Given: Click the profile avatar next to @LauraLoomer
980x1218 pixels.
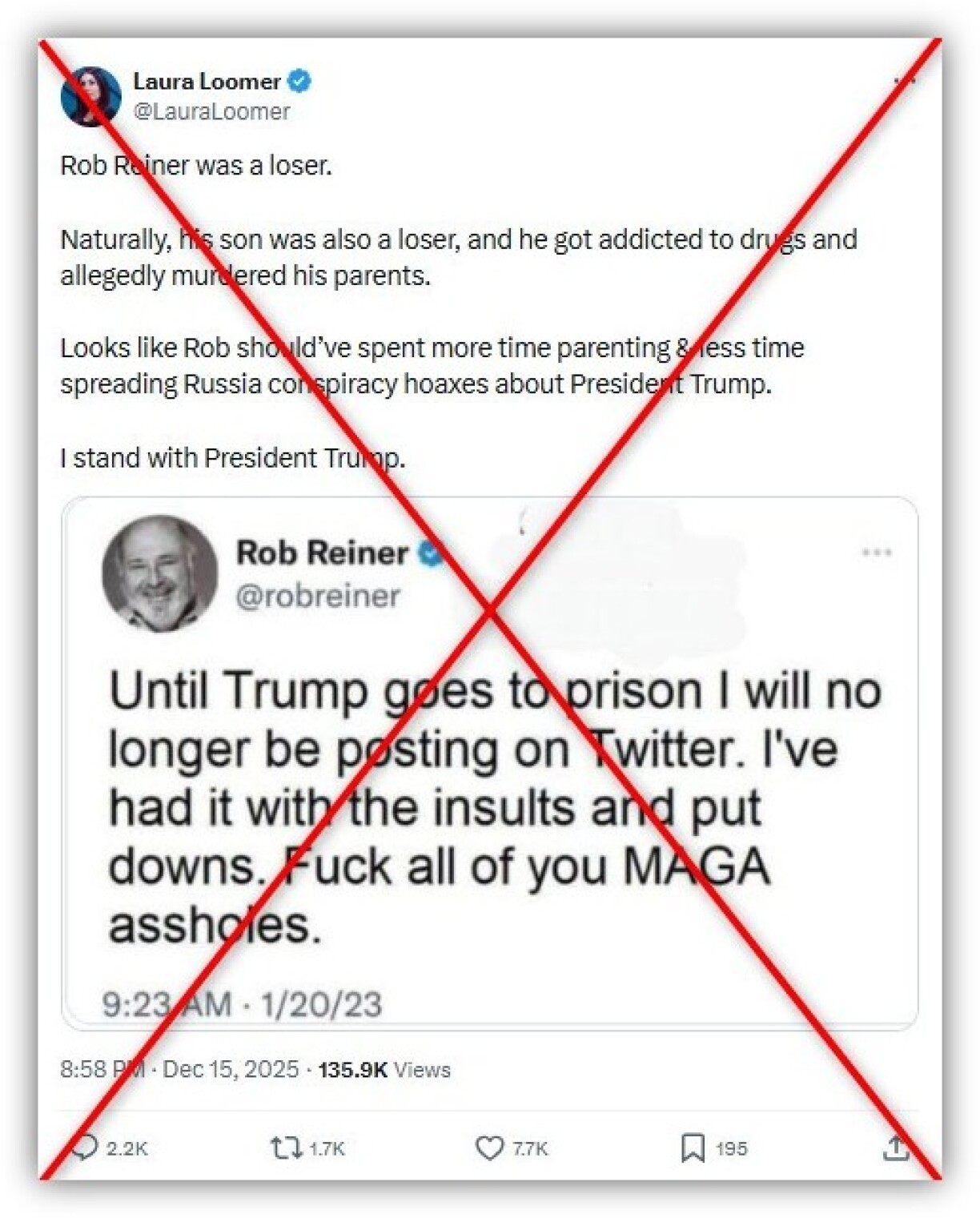Looking at the screenshot, I should pyautogui.click(x=90, y=96).
